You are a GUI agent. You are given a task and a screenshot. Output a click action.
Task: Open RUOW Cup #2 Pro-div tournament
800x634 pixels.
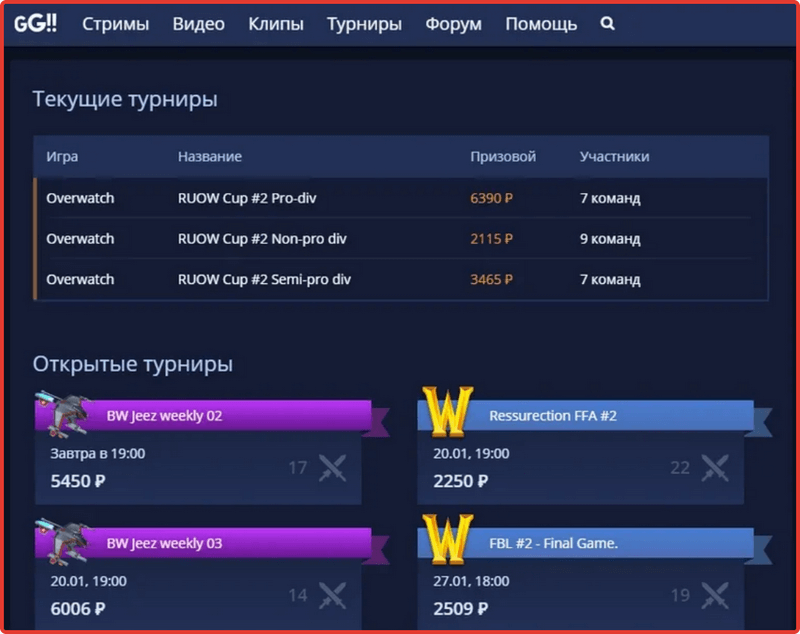pyautogui.click(x=247, y=198)
